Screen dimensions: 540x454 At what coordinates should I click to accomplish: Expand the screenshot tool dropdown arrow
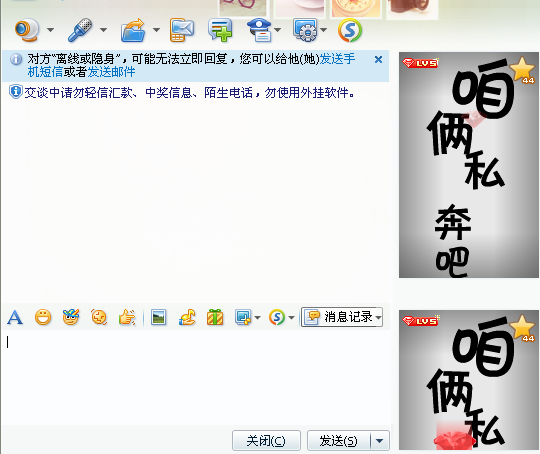[257, 317]
